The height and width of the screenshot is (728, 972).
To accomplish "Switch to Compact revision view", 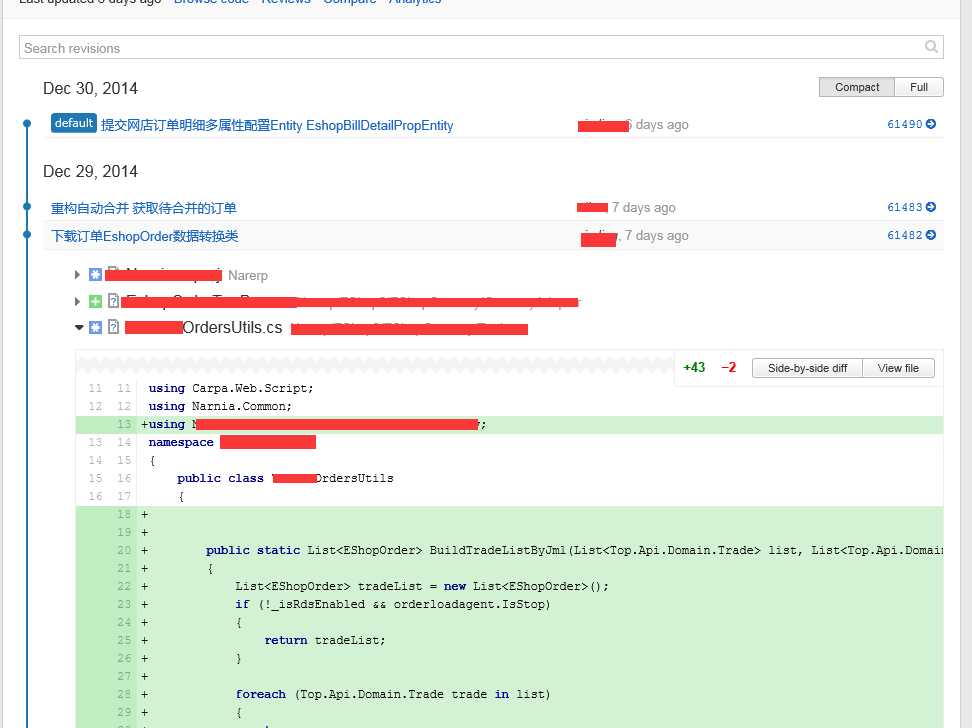I will 857,87.
